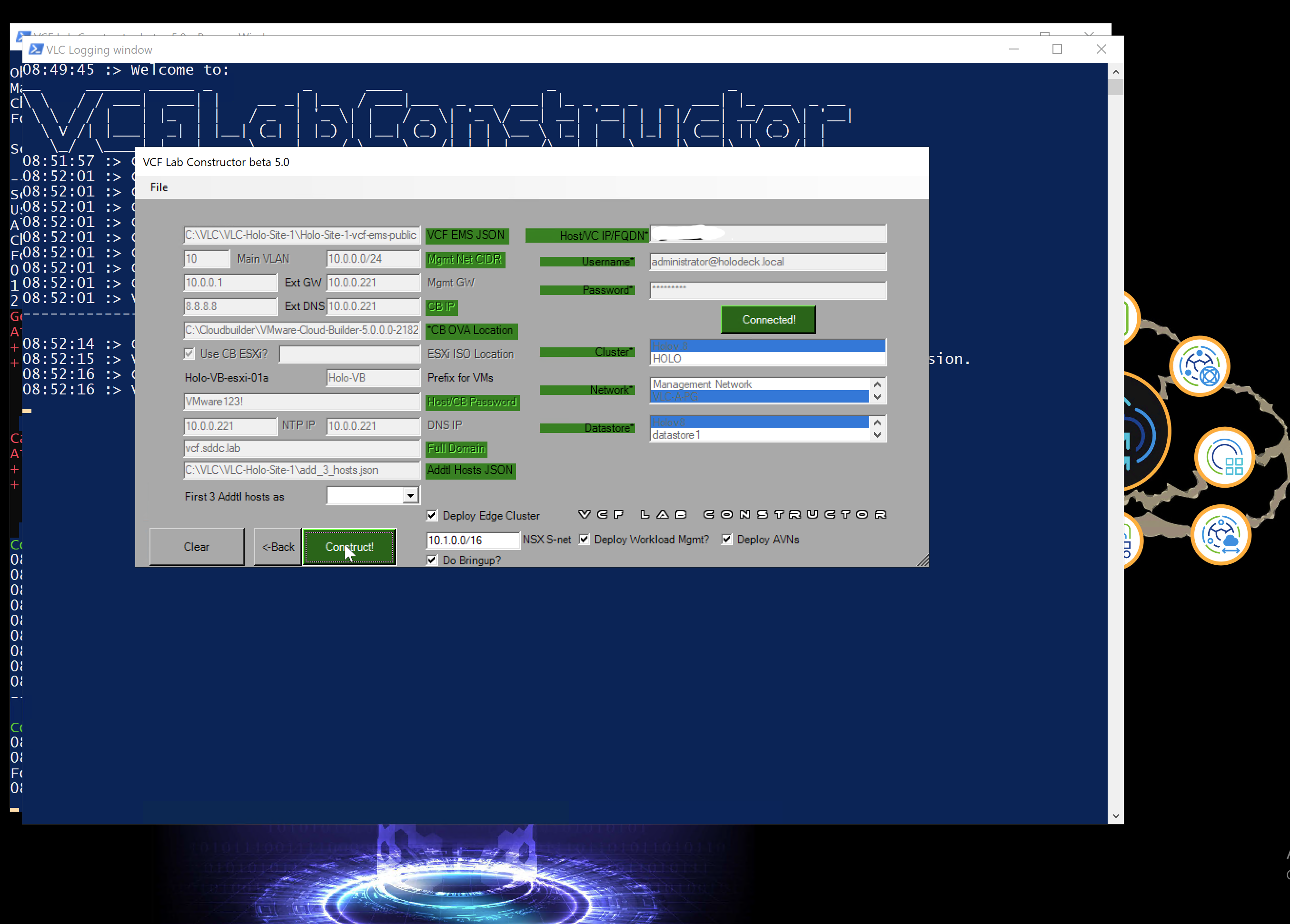This screenshot has height=924, width=1290.
Task: Open the First 3 Addtl hosts dropdown
Action: click(411, 495)
